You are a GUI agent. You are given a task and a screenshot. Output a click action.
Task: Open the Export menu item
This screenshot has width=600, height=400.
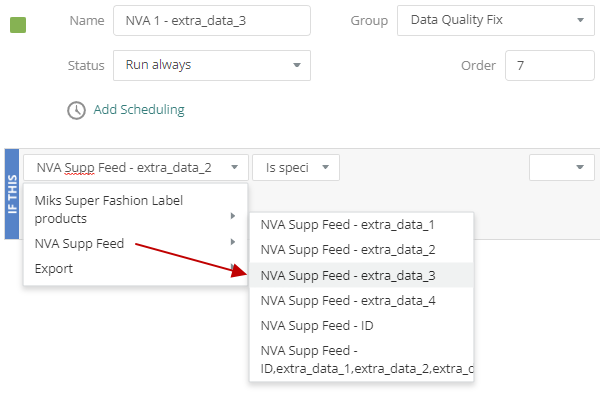135,269
